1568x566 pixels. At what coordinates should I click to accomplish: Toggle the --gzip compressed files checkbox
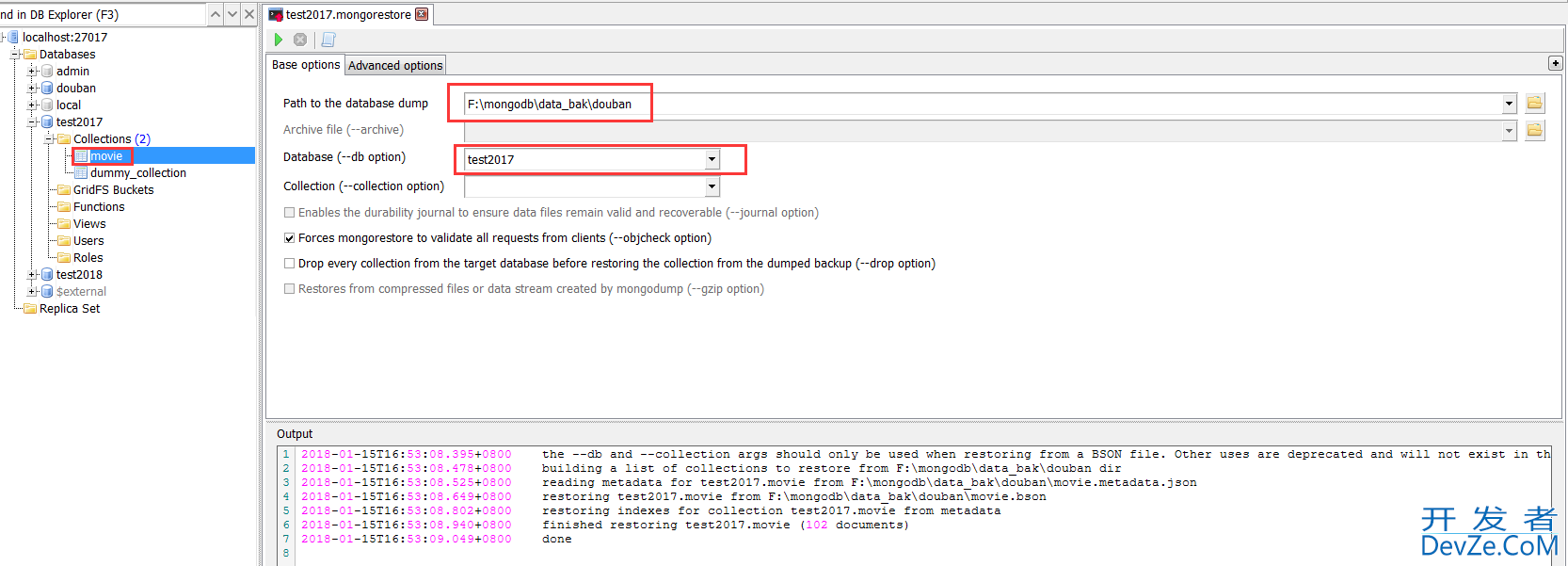tap(290, 289)
